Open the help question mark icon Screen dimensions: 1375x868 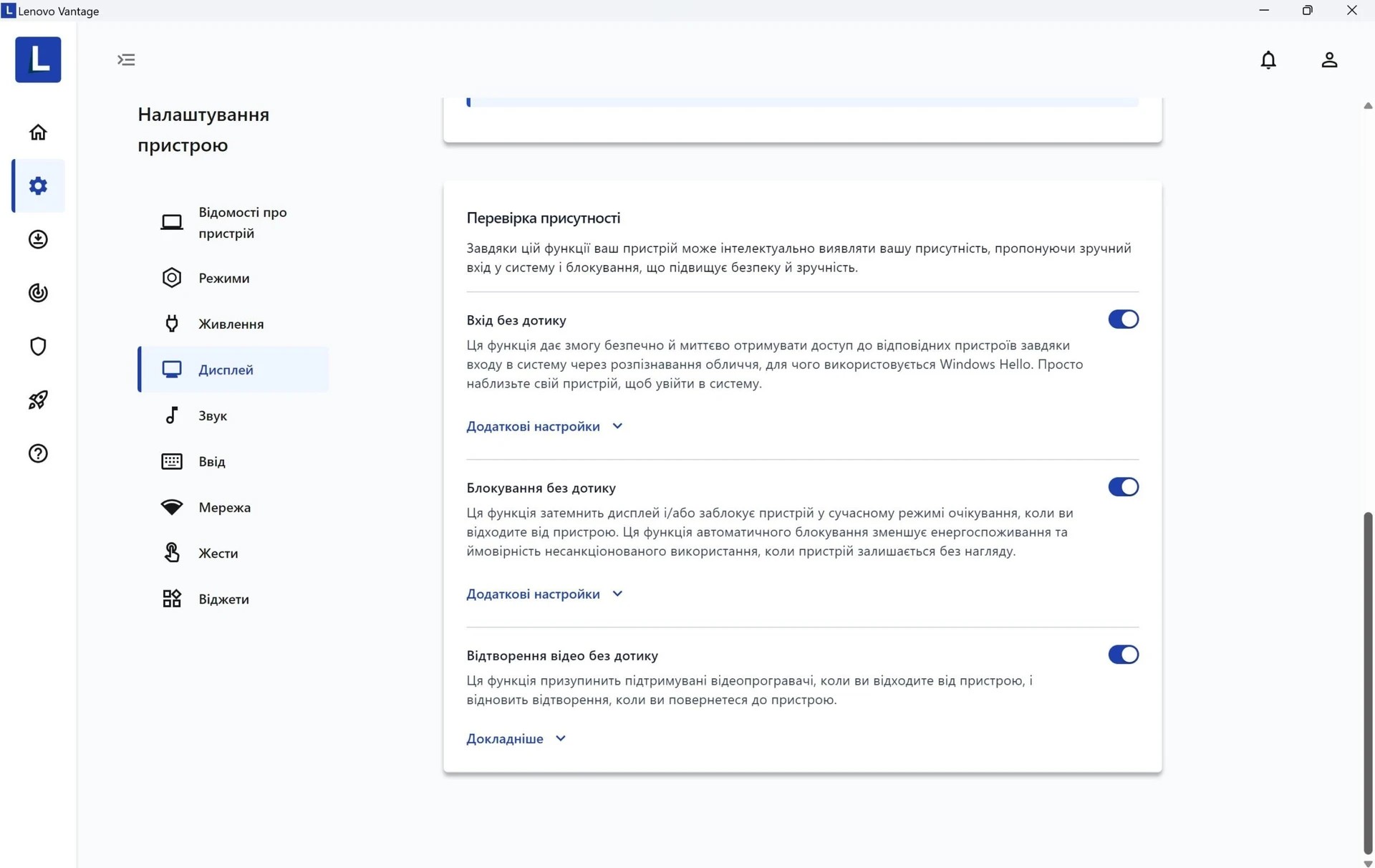38,453
